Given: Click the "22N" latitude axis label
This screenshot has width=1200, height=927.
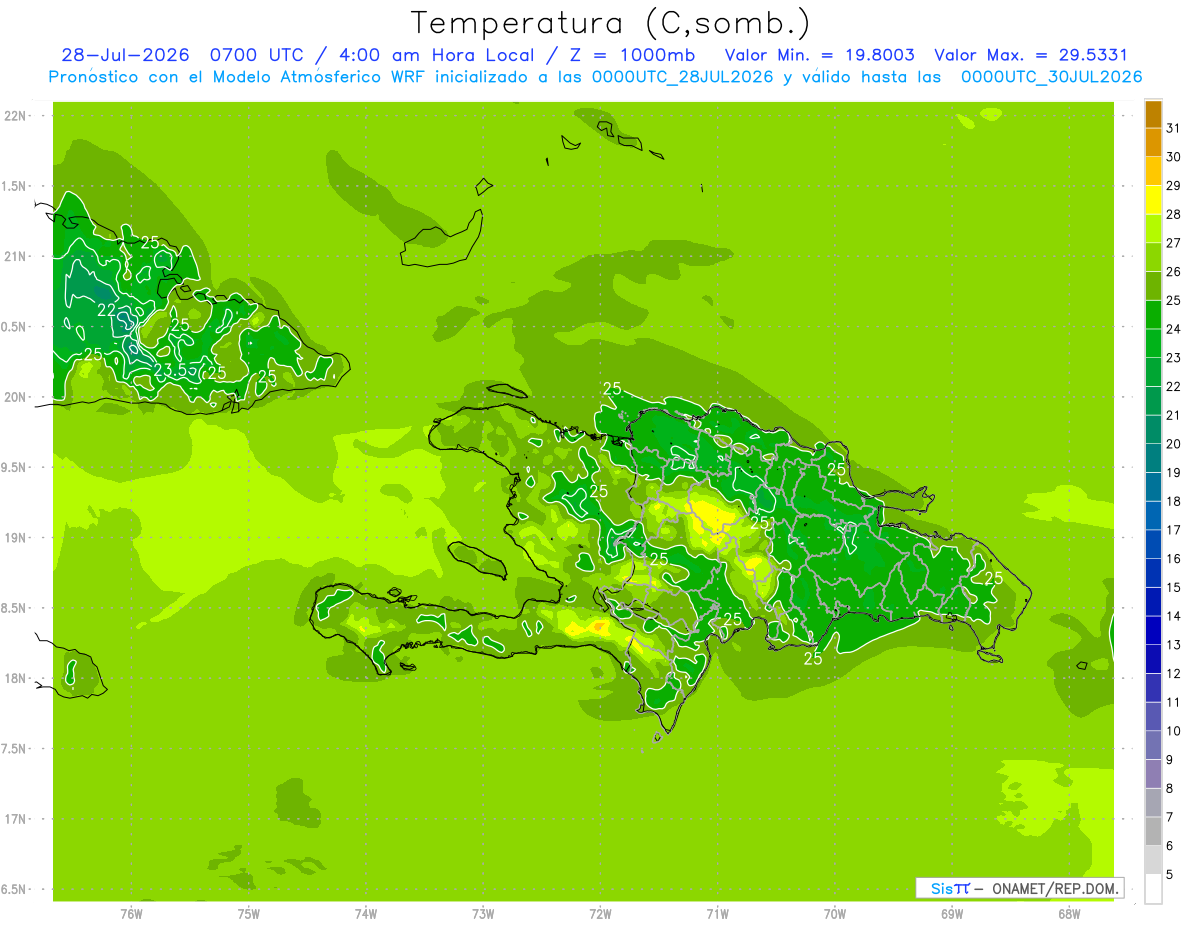Looking at the screenshot, I should tap(15, 116).
